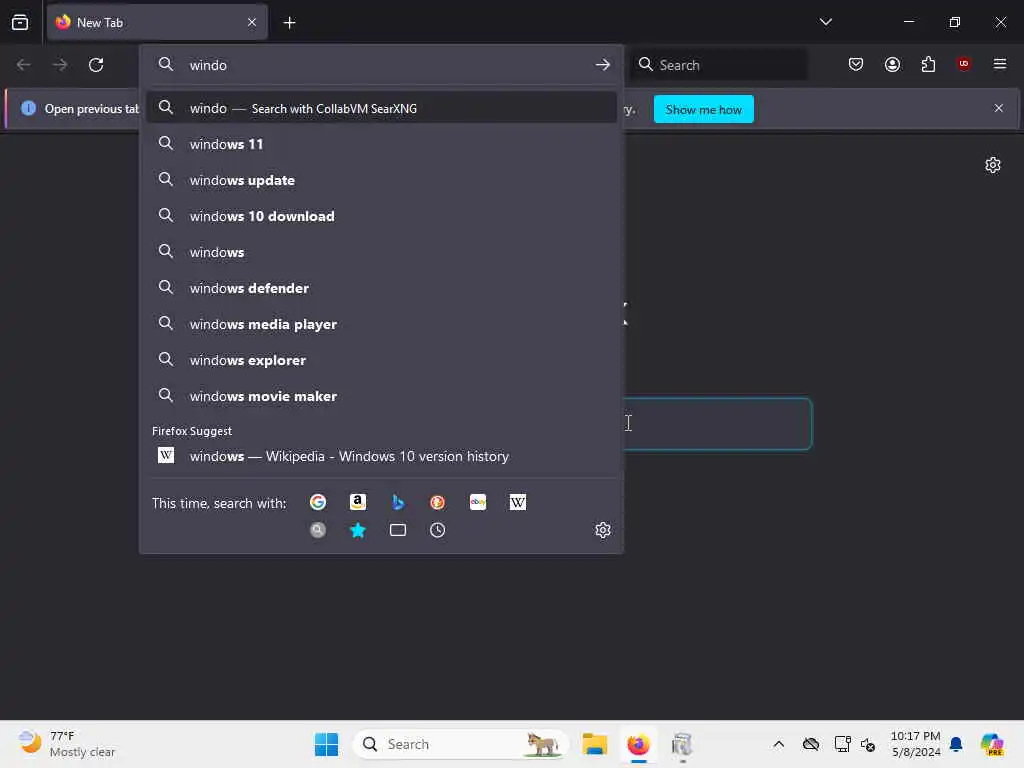Search this time with DuckDuckGo

(438, 502)
